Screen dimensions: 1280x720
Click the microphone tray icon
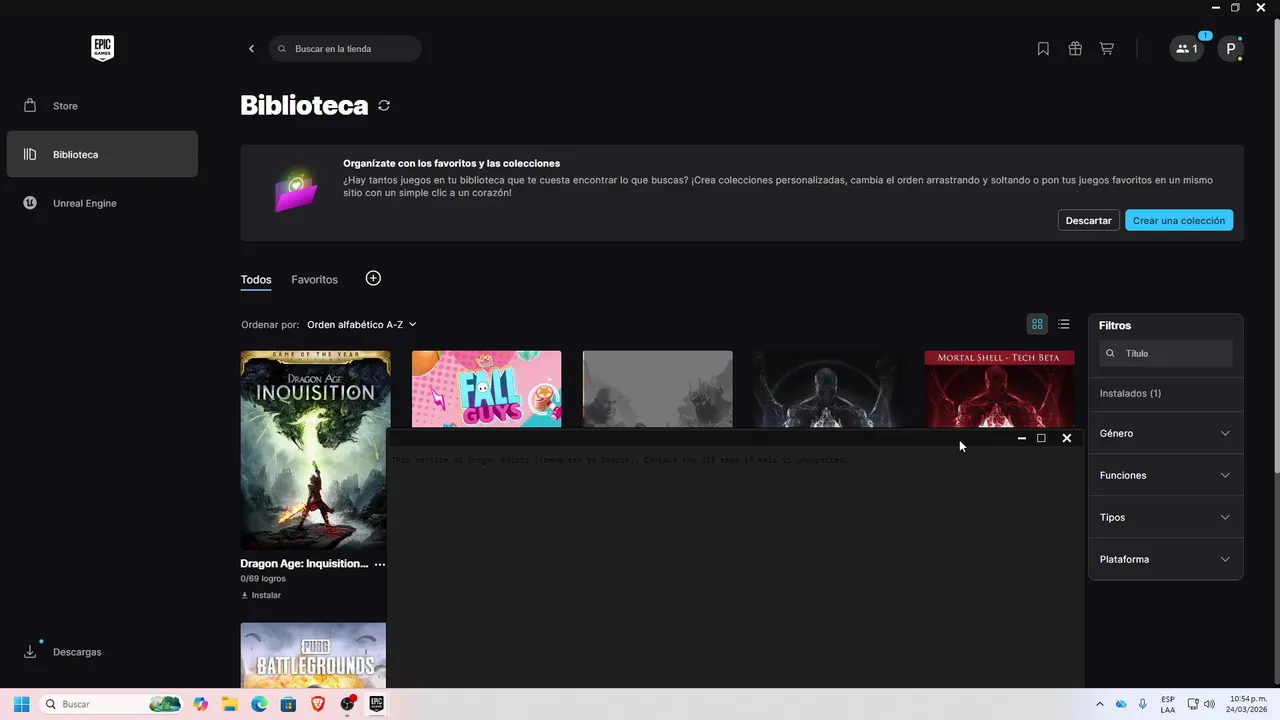1143,704
